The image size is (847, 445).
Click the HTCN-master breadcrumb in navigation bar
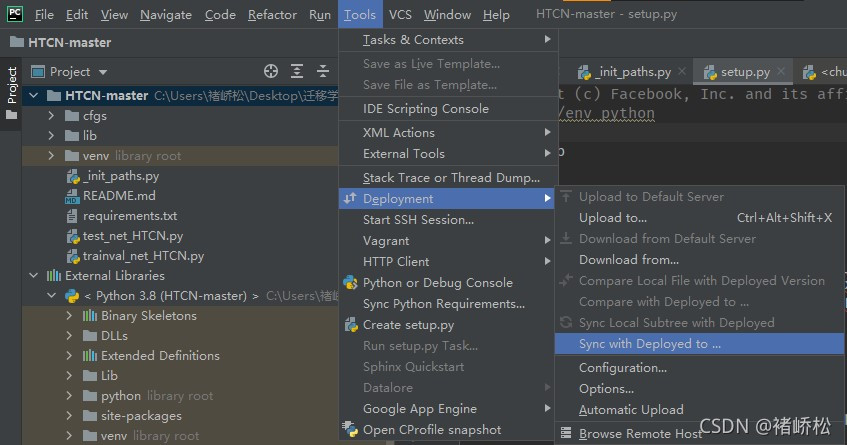pos(60,42)
